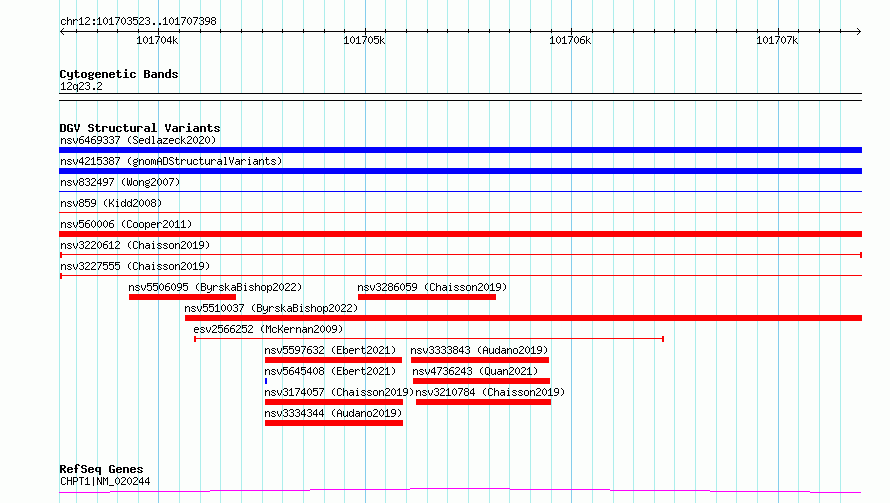Viewport: 890px width, 503px height.
Task: Open the DGV Structural Variants track heading
Action: pyautogui.click(x=140, y=128)
